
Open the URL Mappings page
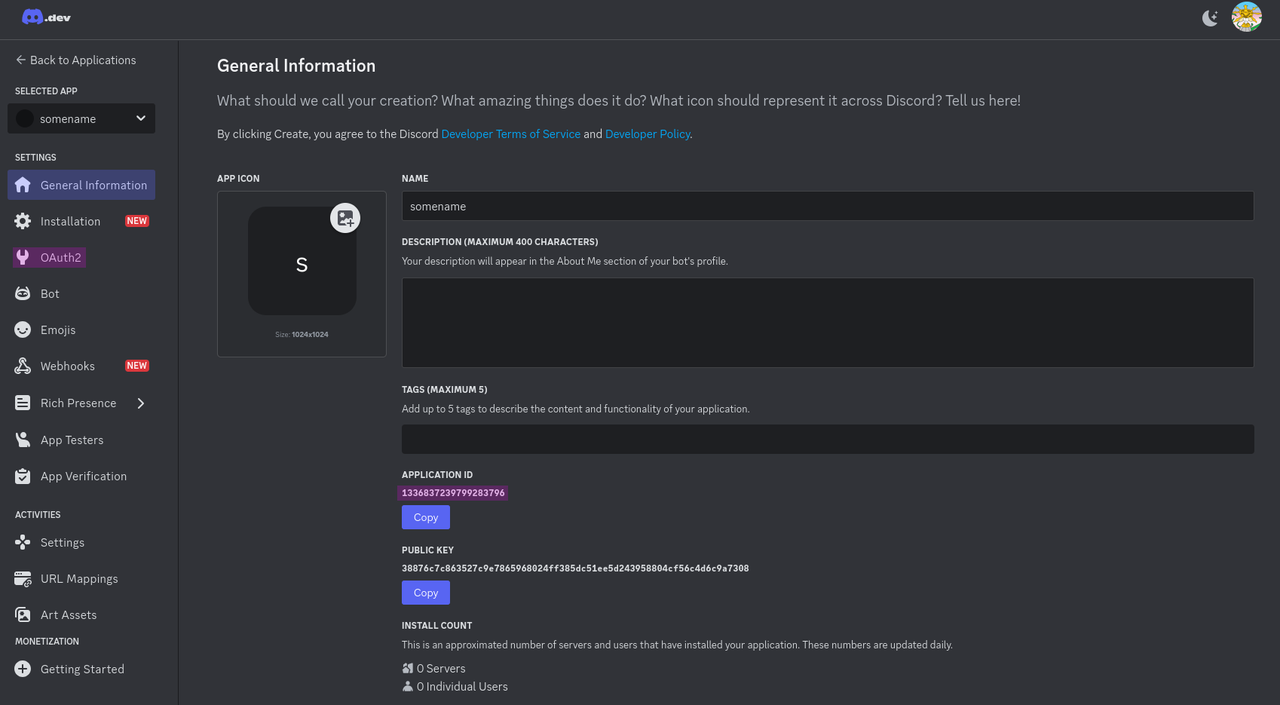coord(81,579)
